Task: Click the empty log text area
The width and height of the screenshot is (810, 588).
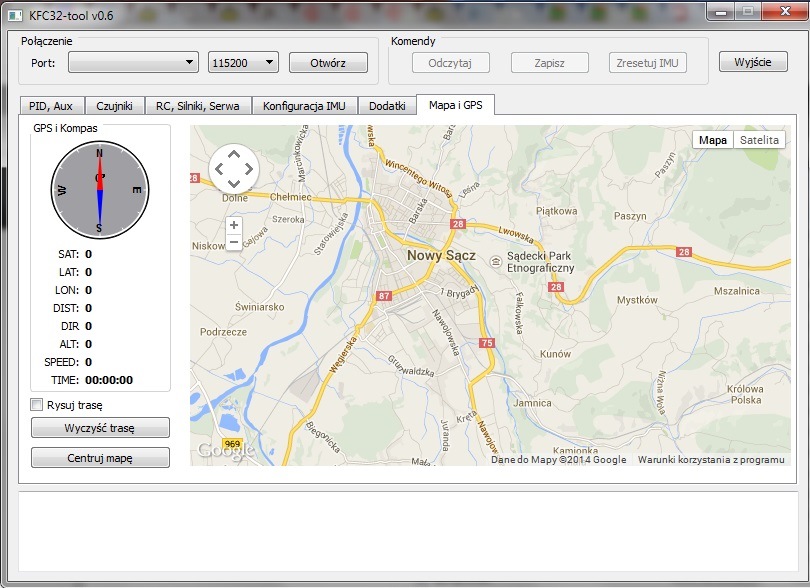Action: (404, 532)
